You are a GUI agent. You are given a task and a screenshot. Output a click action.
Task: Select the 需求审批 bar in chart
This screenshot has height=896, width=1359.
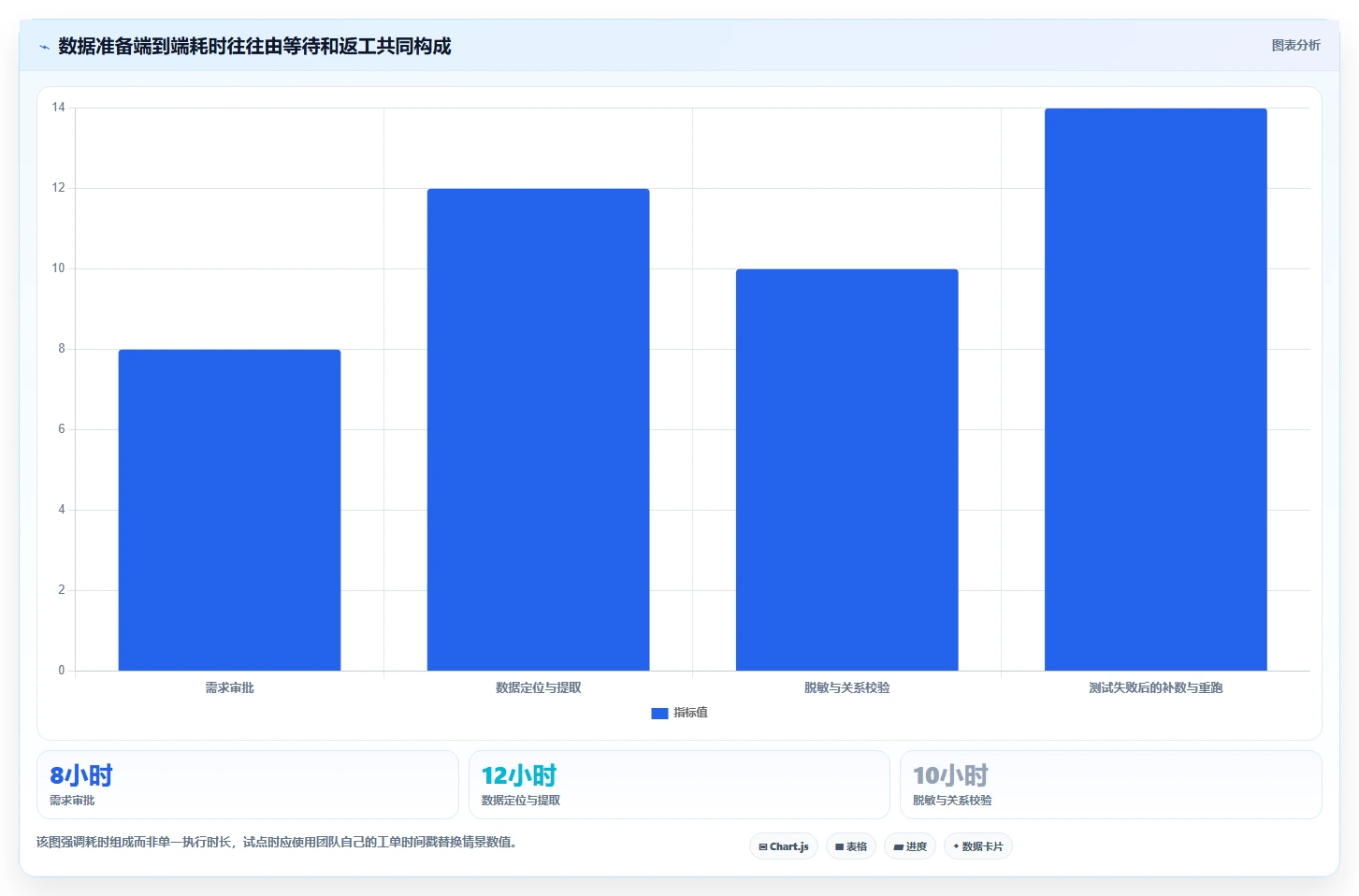[x=229, y=510]
